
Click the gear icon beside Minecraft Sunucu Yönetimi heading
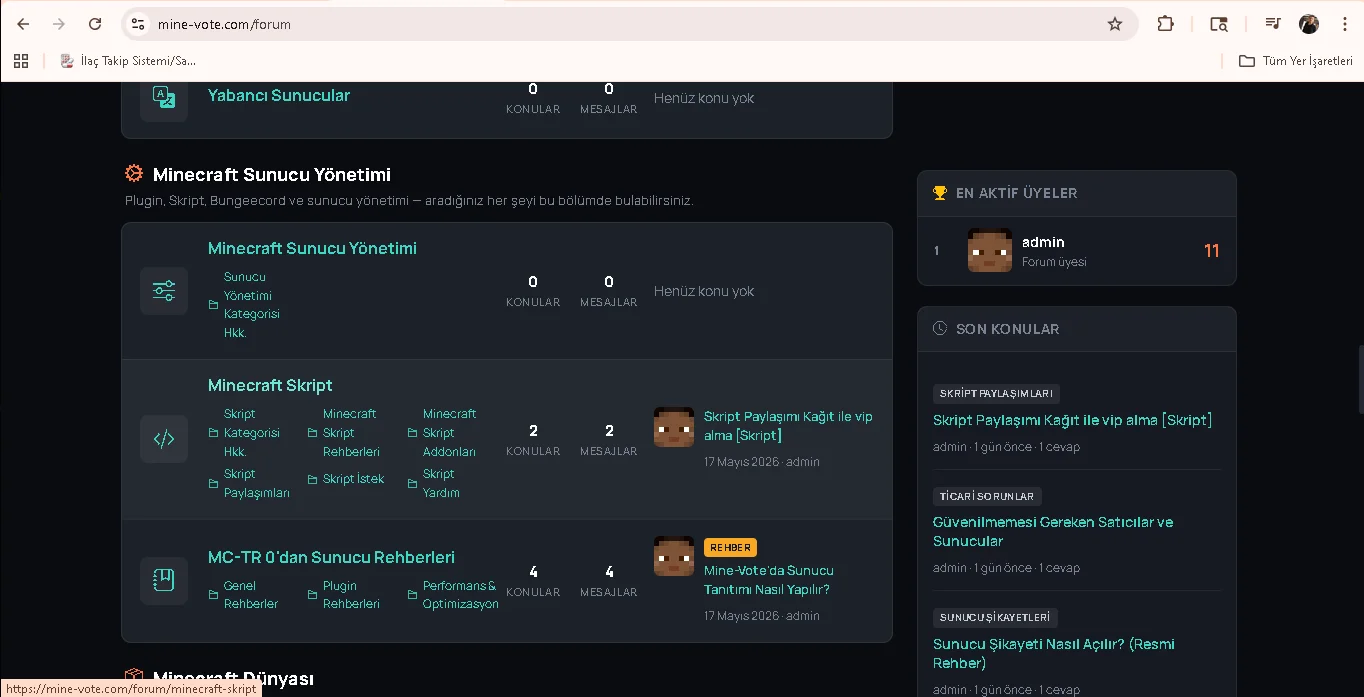coord(134,174)
